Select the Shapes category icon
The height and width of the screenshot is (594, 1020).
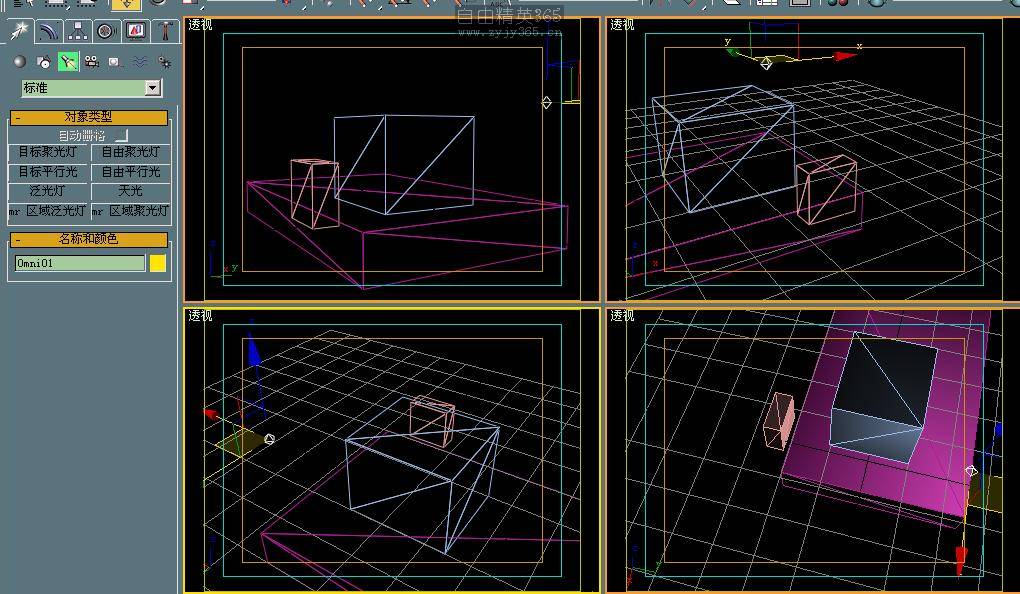coord(44,62)
